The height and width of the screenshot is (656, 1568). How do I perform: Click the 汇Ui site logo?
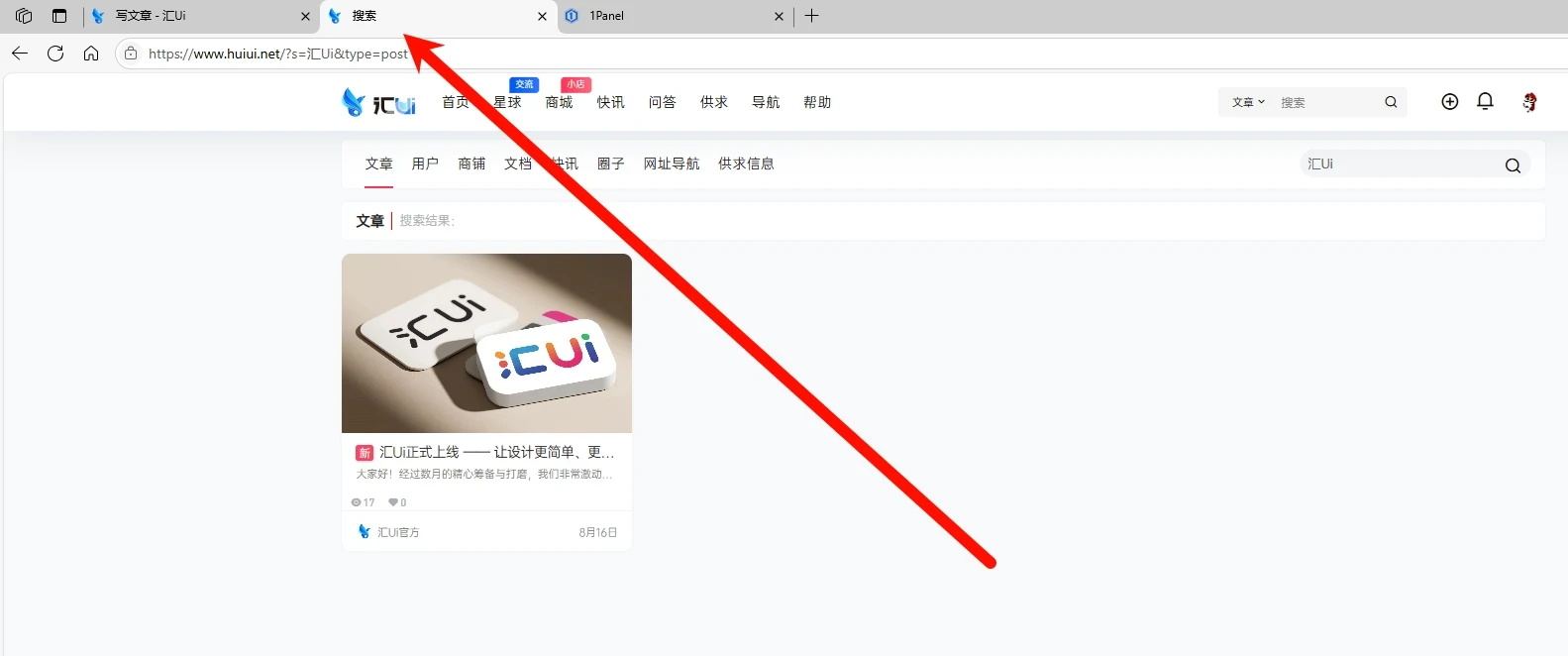point(378,102)
